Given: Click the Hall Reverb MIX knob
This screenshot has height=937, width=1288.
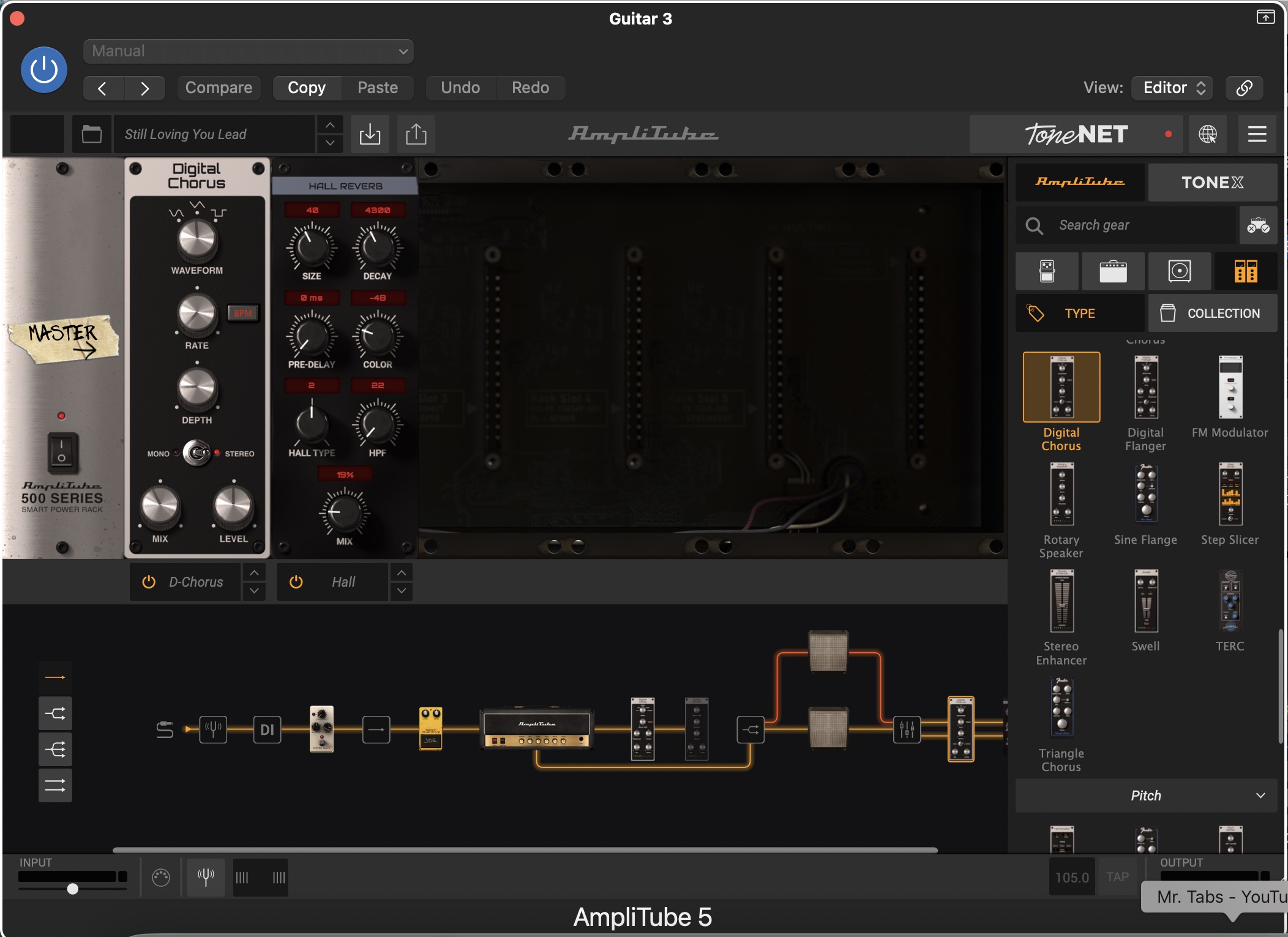Looking at the screenshot, I should 345,512.
